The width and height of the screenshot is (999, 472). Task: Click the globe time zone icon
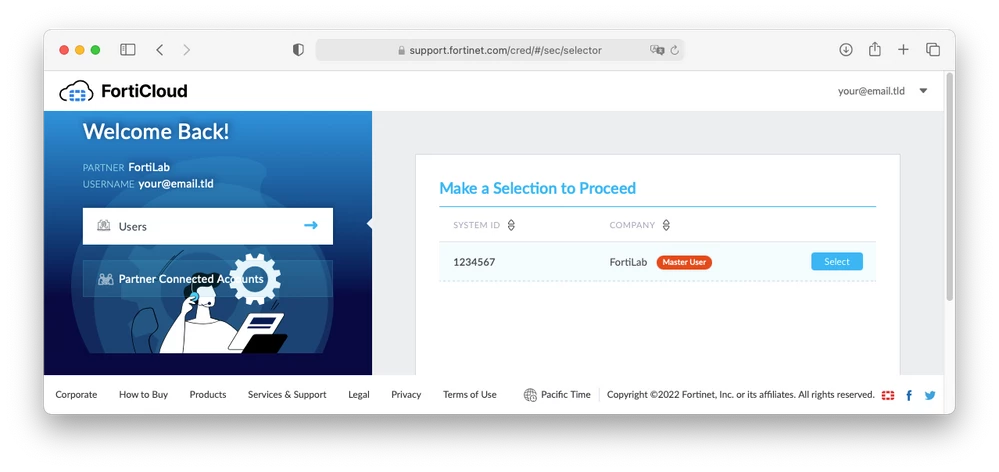pyautogui.click(x=530, y=395)
